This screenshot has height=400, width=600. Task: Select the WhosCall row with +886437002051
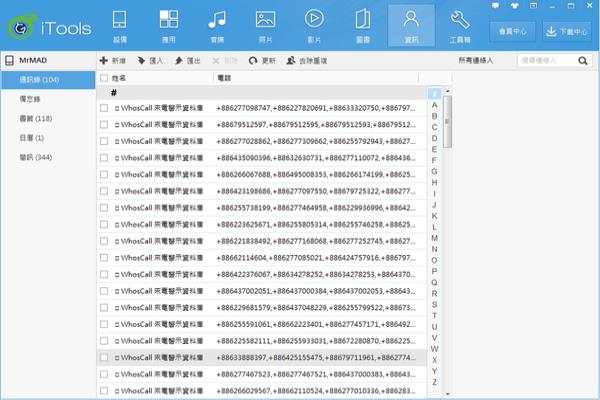point(262,291)
